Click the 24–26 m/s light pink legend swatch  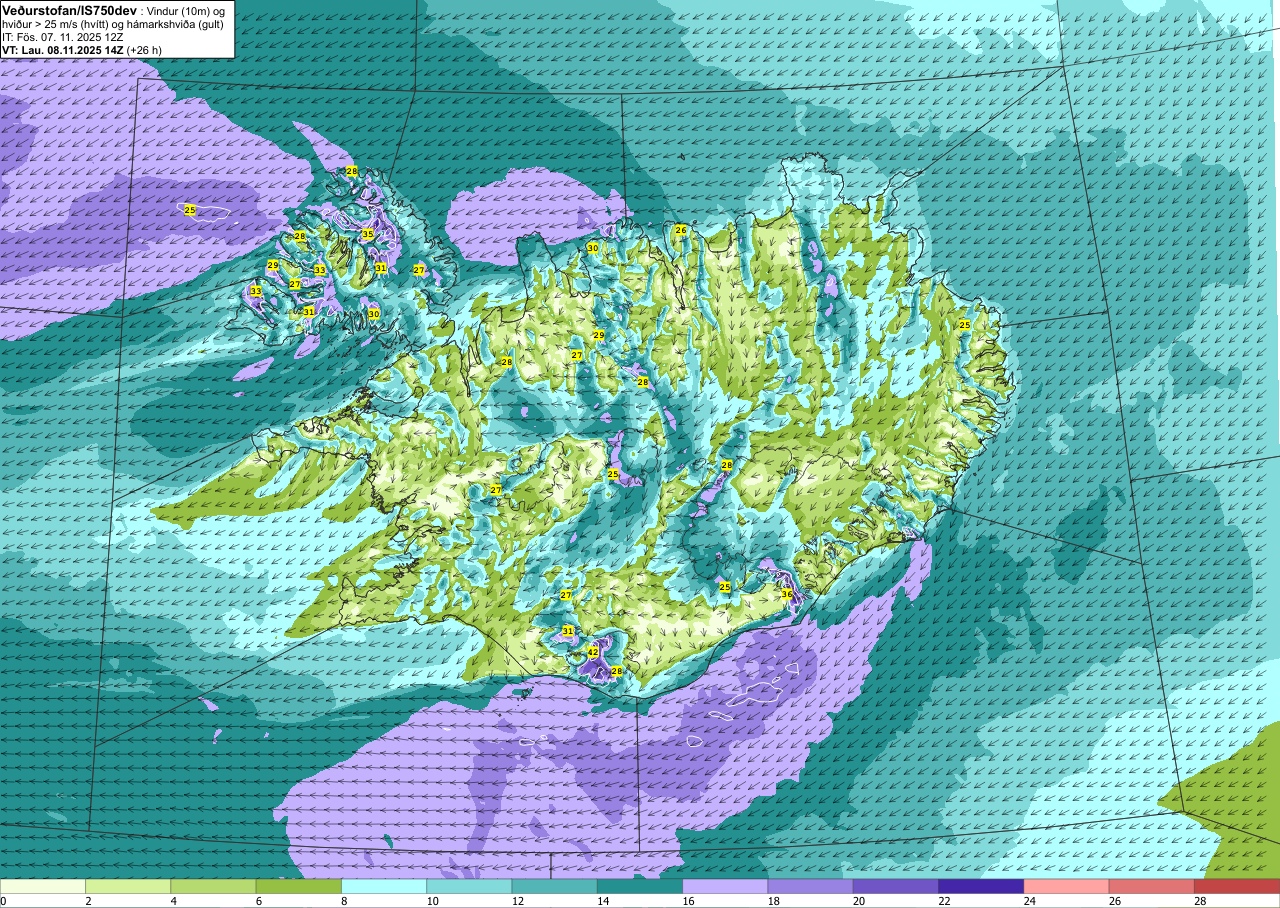click(x=1066, y=886)
